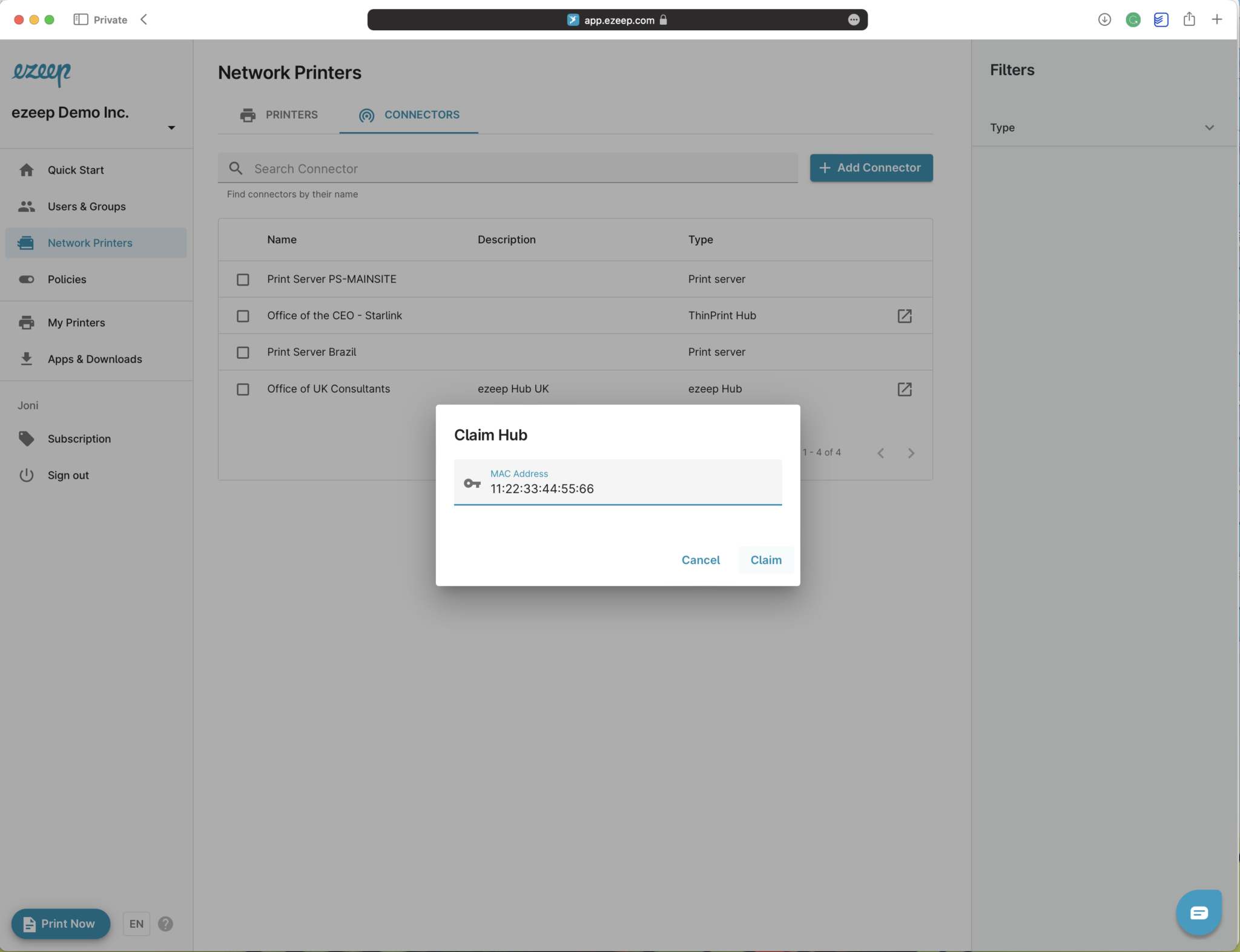Click the chat support bubble icon
This screenshot has height=952, width=1240.
(1198, 912)
